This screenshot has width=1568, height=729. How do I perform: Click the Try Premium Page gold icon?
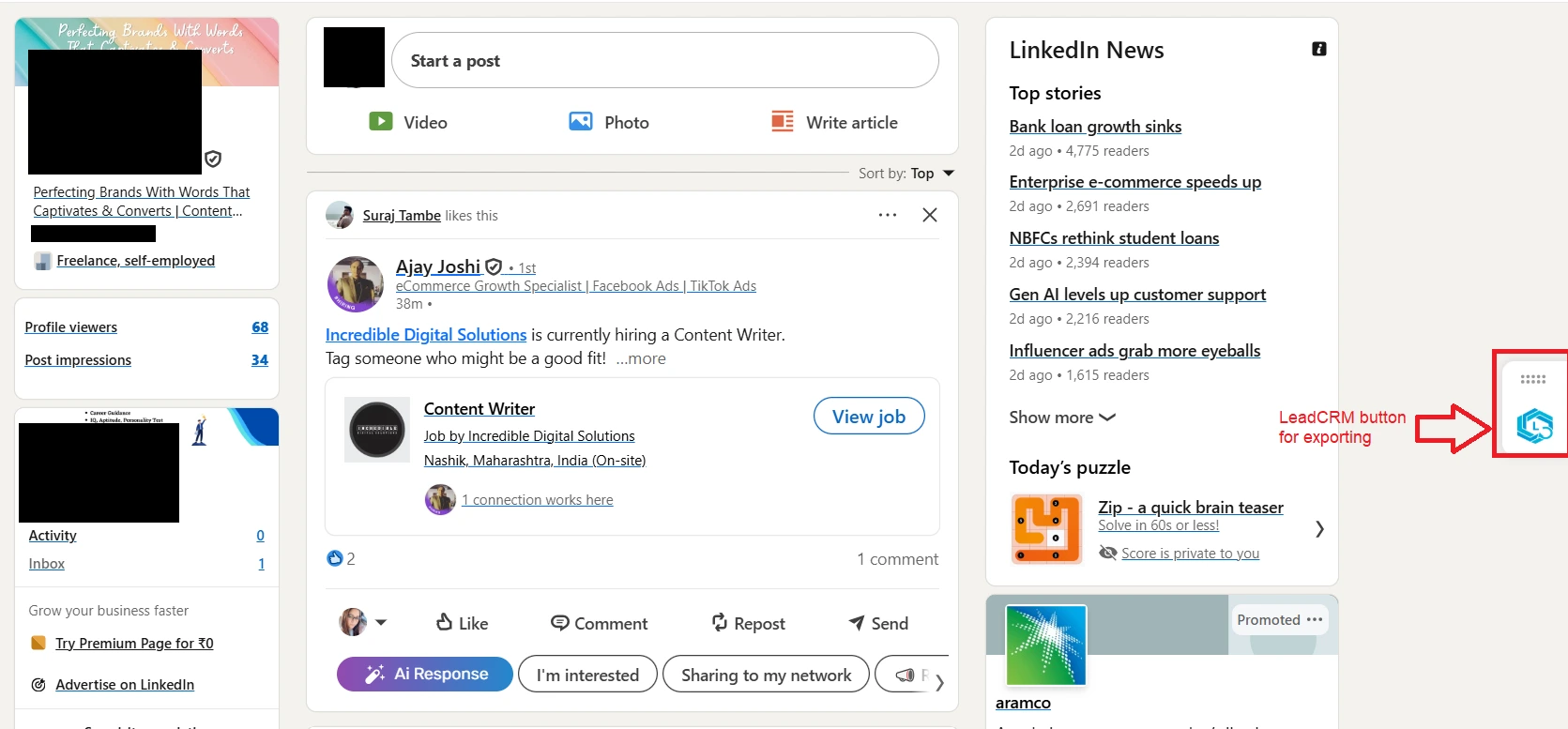coord(38,643)
